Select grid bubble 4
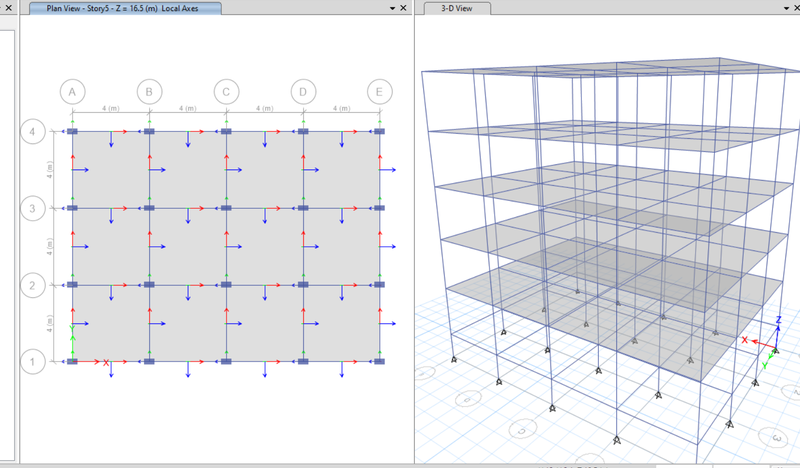Screen dimensions: 800x468 pos(33,132)
